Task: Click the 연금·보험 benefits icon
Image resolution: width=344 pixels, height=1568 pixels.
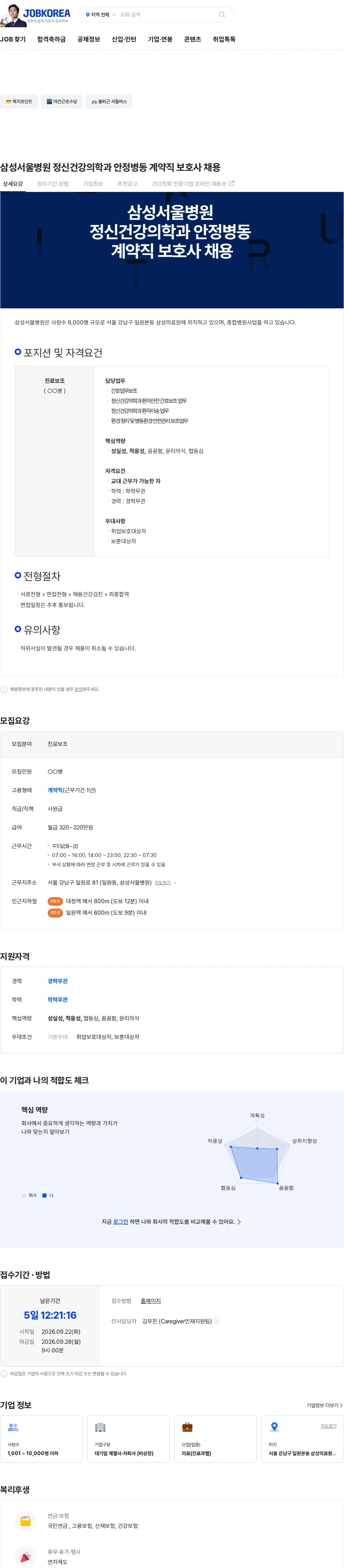Action: (x=25, y=1520)
